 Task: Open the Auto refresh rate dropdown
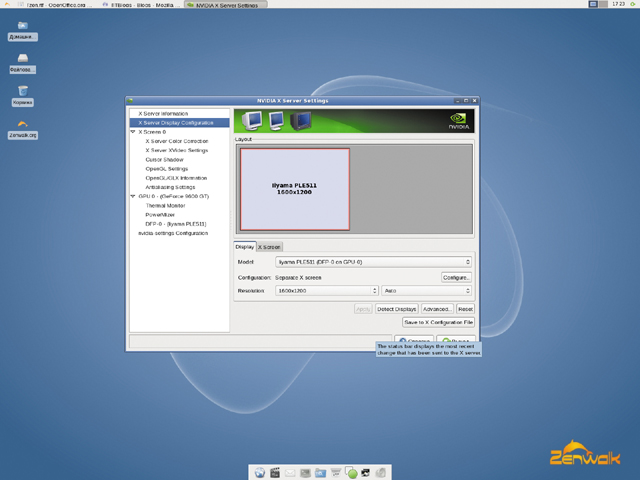427,291
